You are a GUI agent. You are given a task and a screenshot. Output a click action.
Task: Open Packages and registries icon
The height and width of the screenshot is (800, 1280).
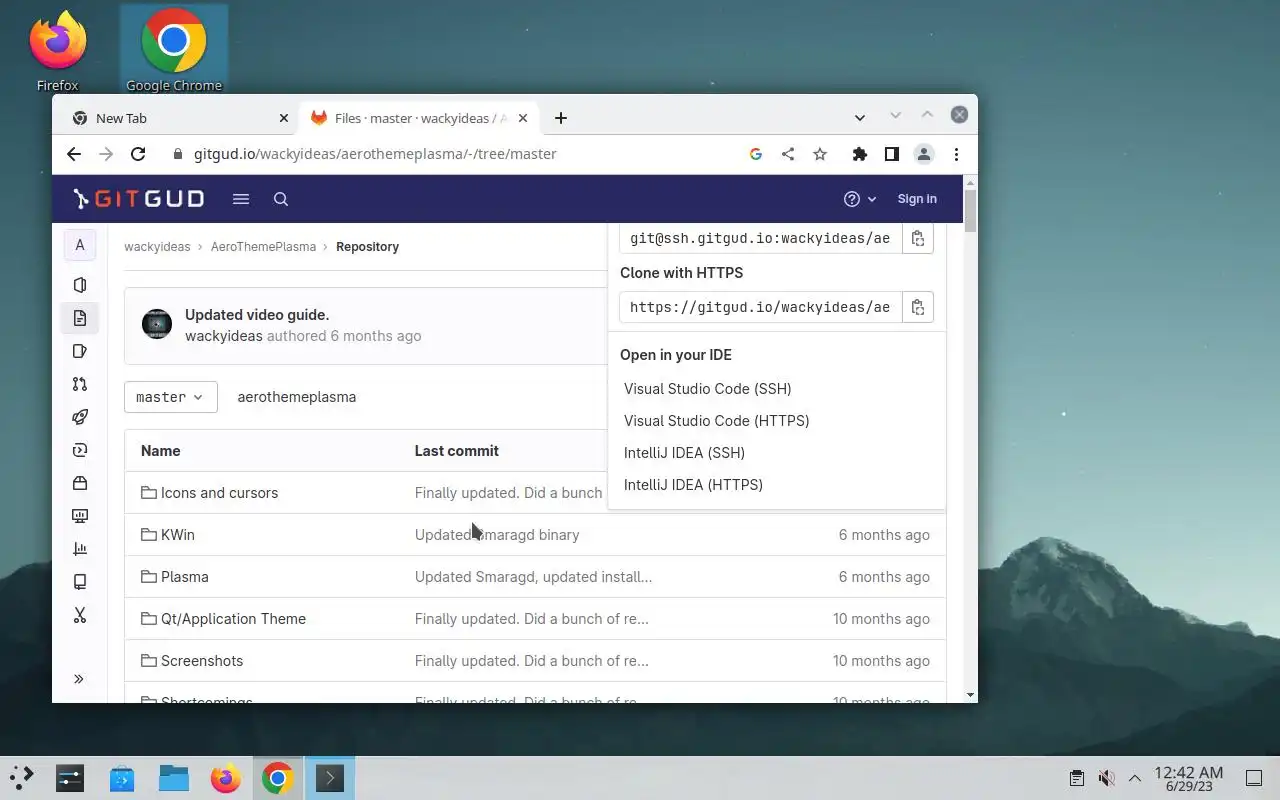click(x=80, y=483)
